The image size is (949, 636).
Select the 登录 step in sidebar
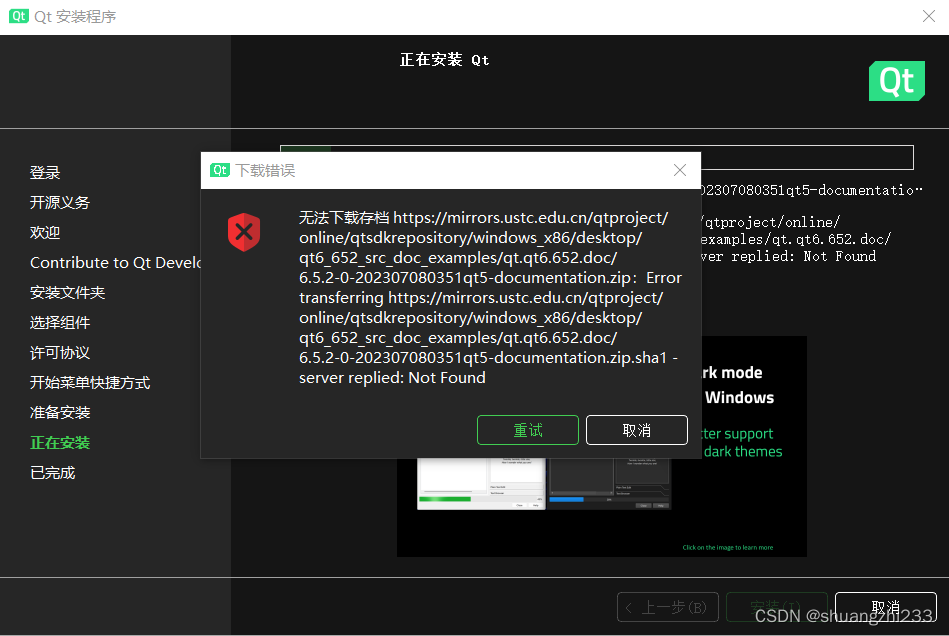point(45,172)
